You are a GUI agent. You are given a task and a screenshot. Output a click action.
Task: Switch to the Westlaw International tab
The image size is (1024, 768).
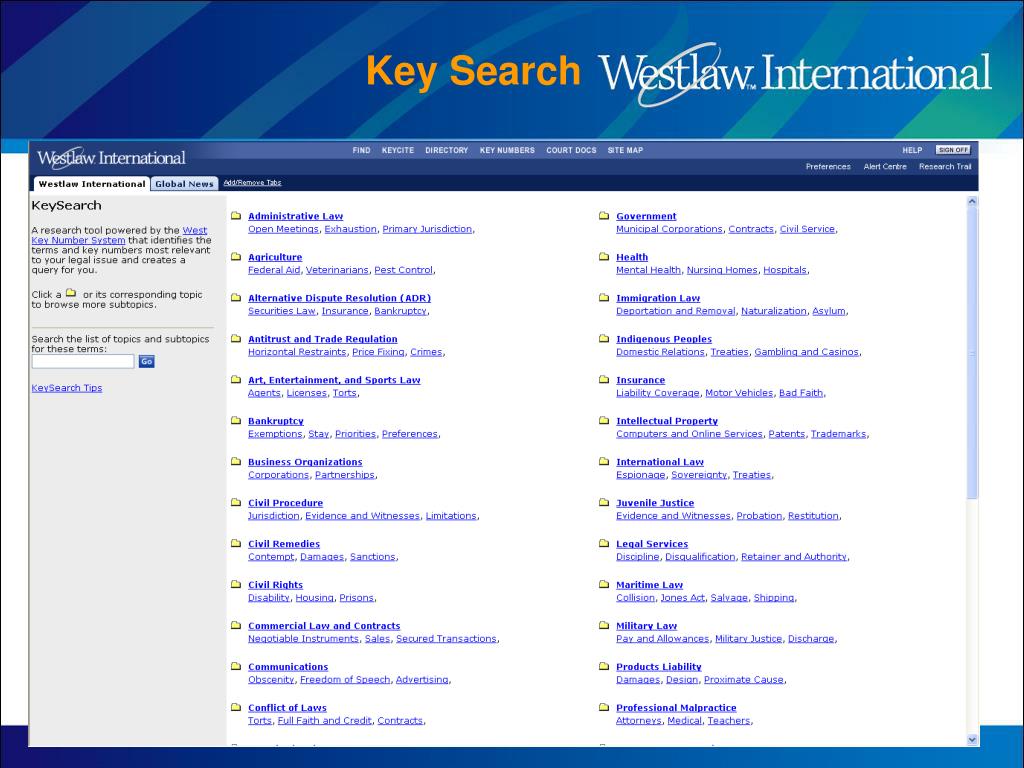coord(92,184)
